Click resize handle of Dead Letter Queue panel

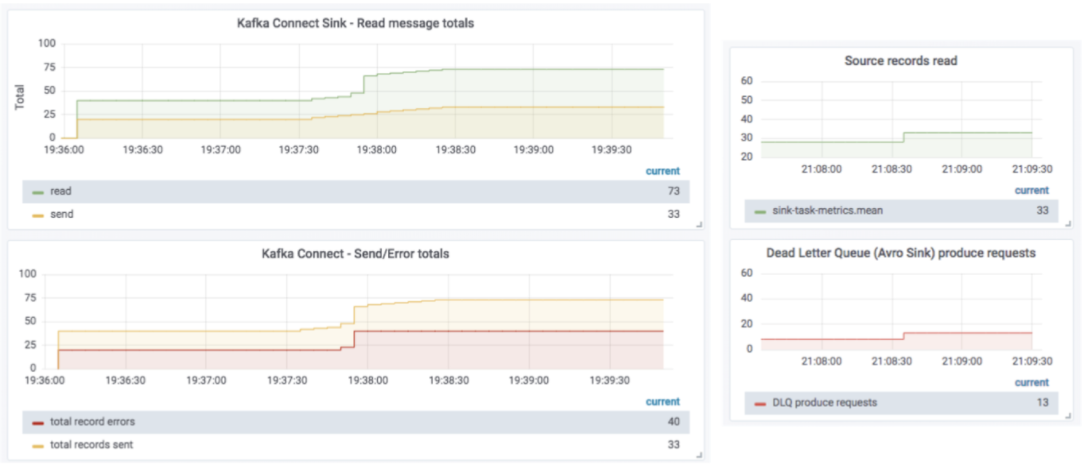[x=1069, y=416]
